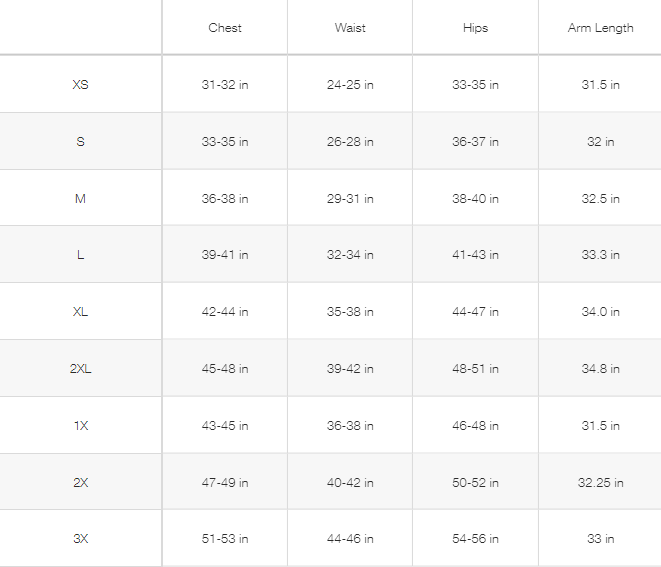Click the Hips column header
This screenshot has height=567, width=661.
(475, 28)
